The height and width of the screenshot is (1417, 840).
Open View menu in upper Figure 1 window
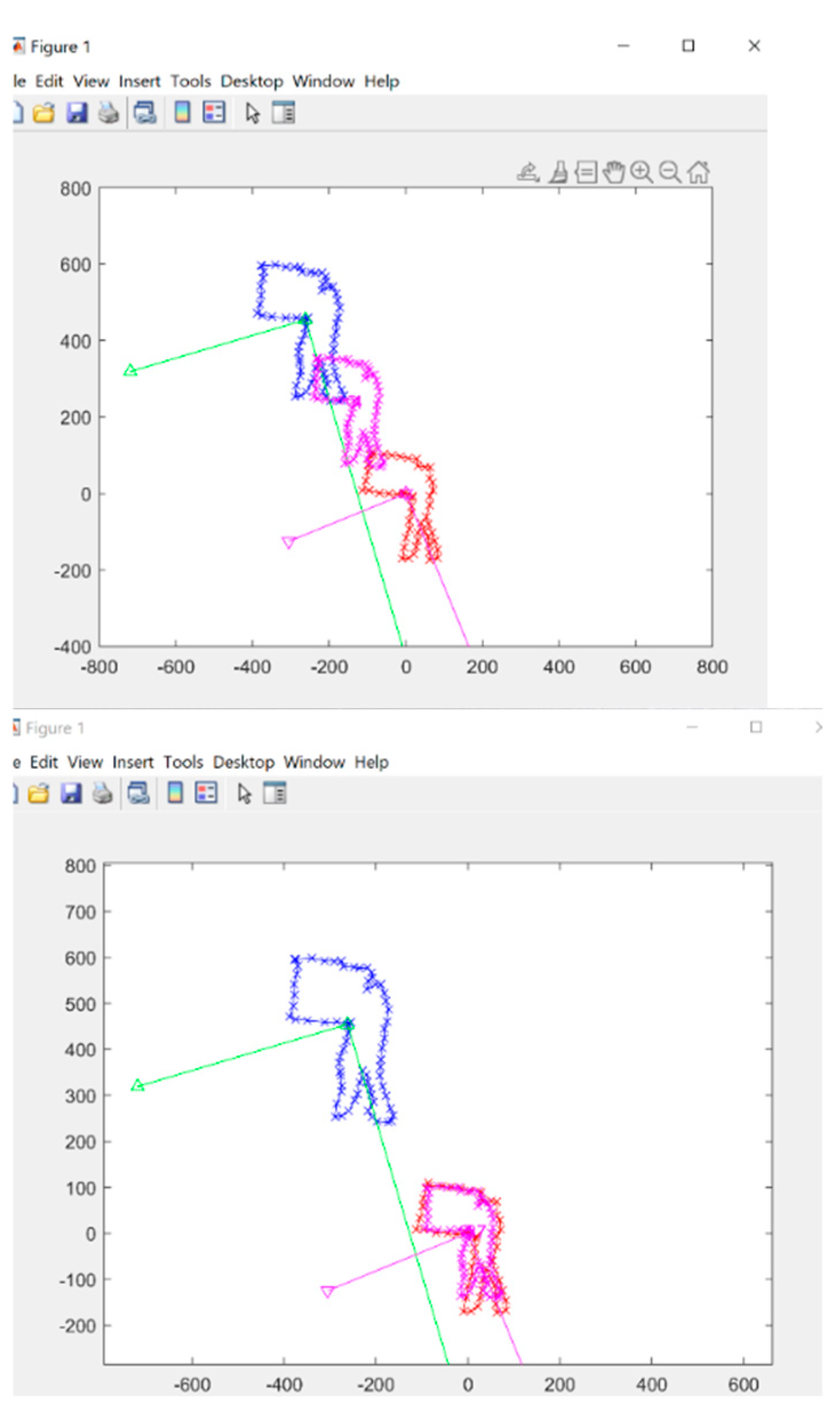[x=91, y=81]
